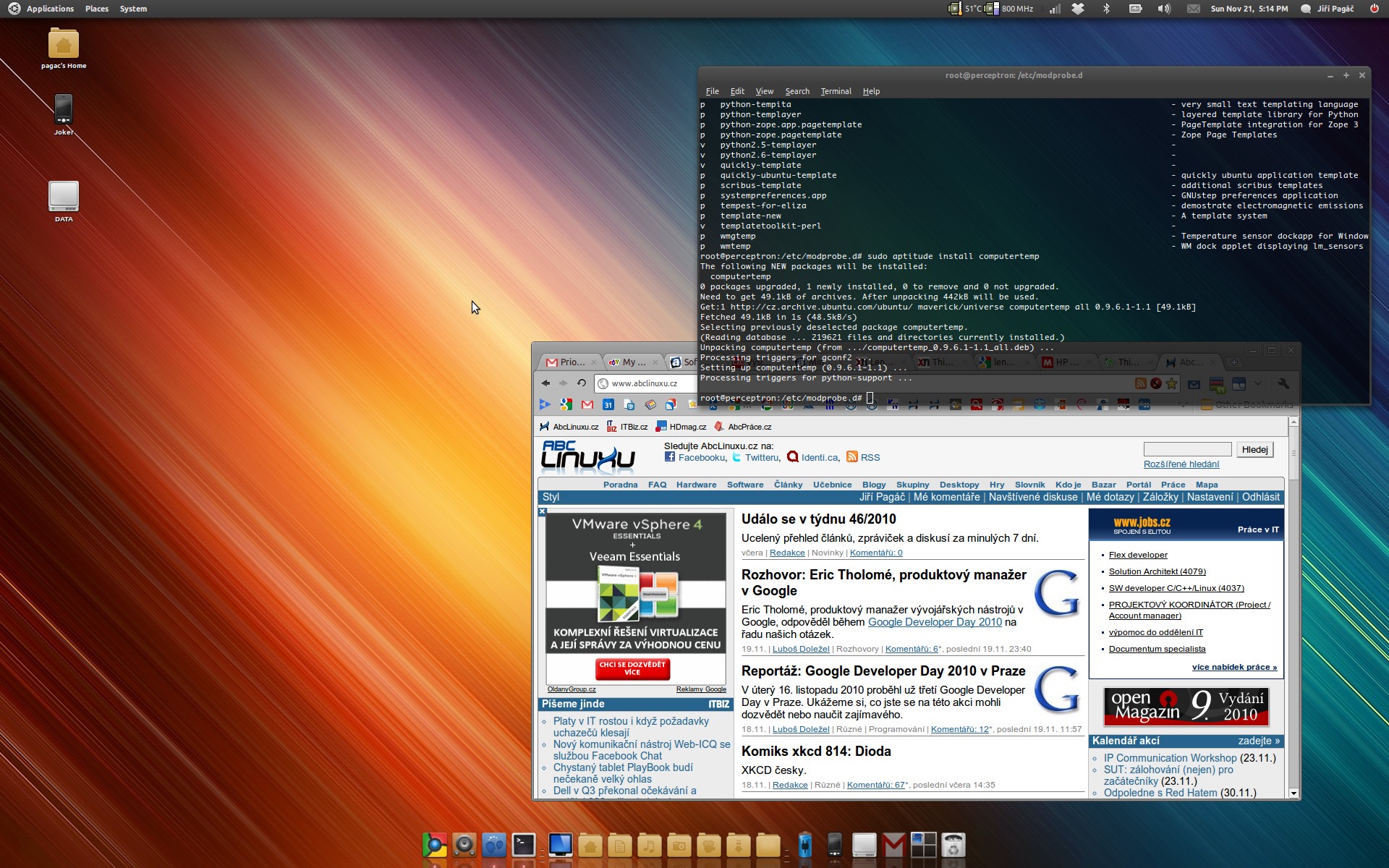Screen dimensions: 1389x868
Task: Click the Hledej search button
Action: pos(1254,450)
